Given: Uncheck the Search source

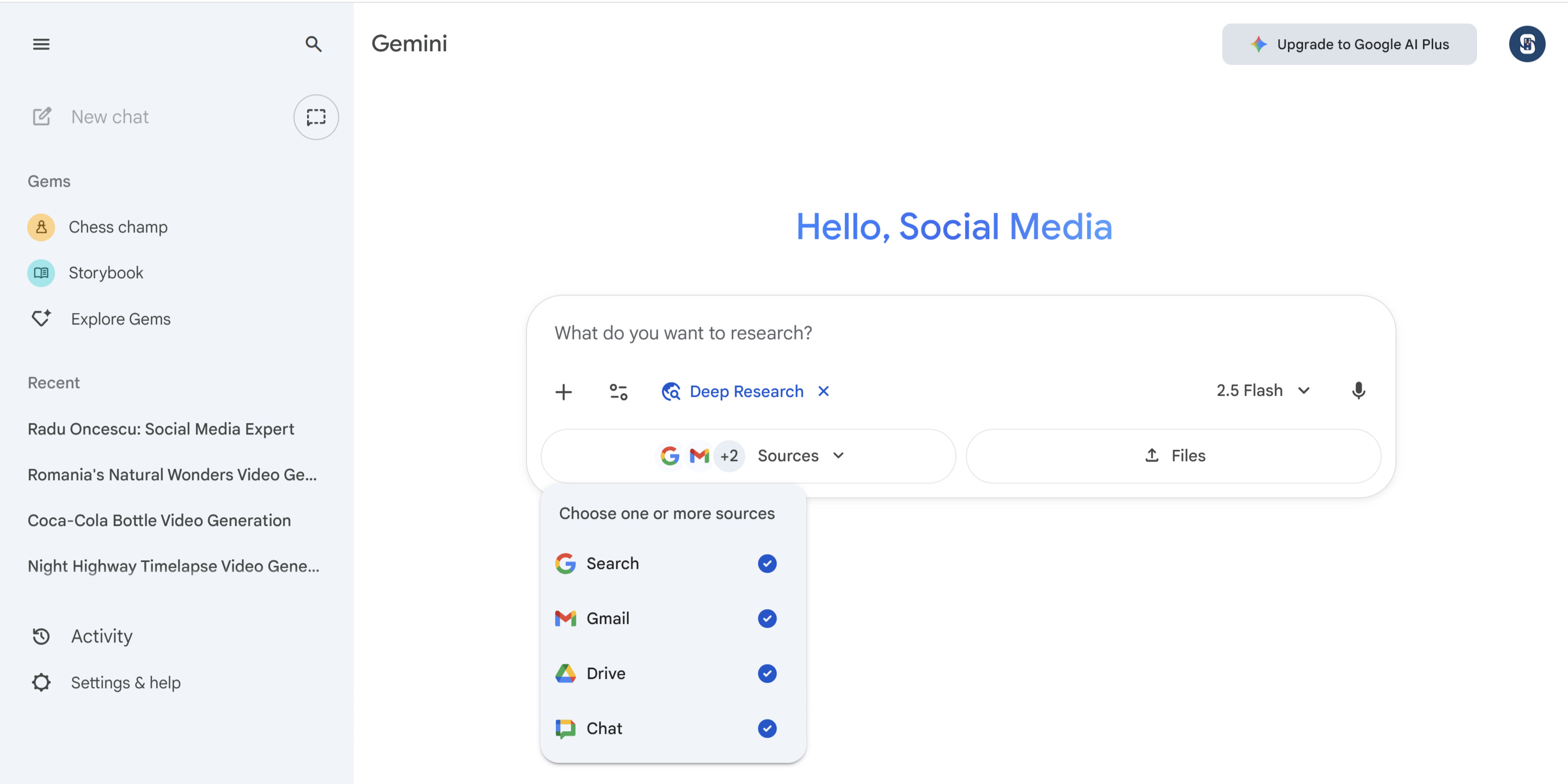Looking at the screenshot, I should tap(767, 563).
